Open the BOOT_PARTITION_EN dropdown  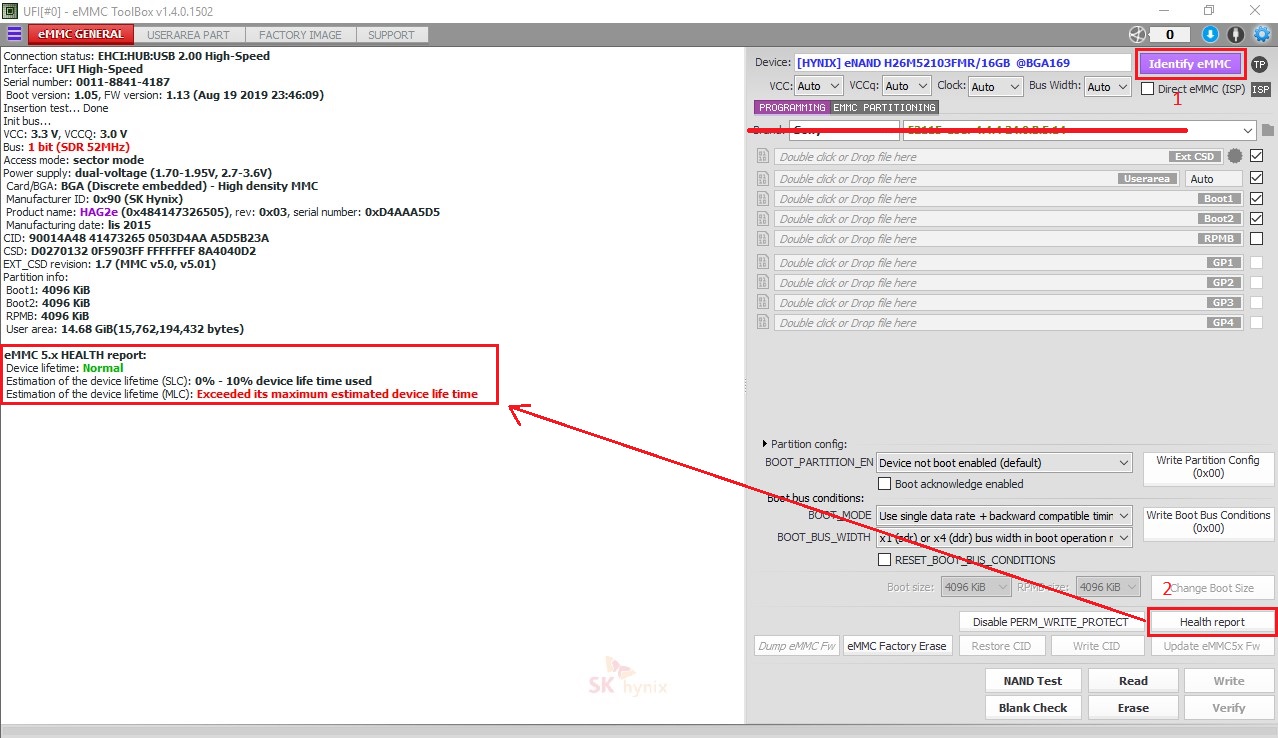click(x=1003, y=463)
